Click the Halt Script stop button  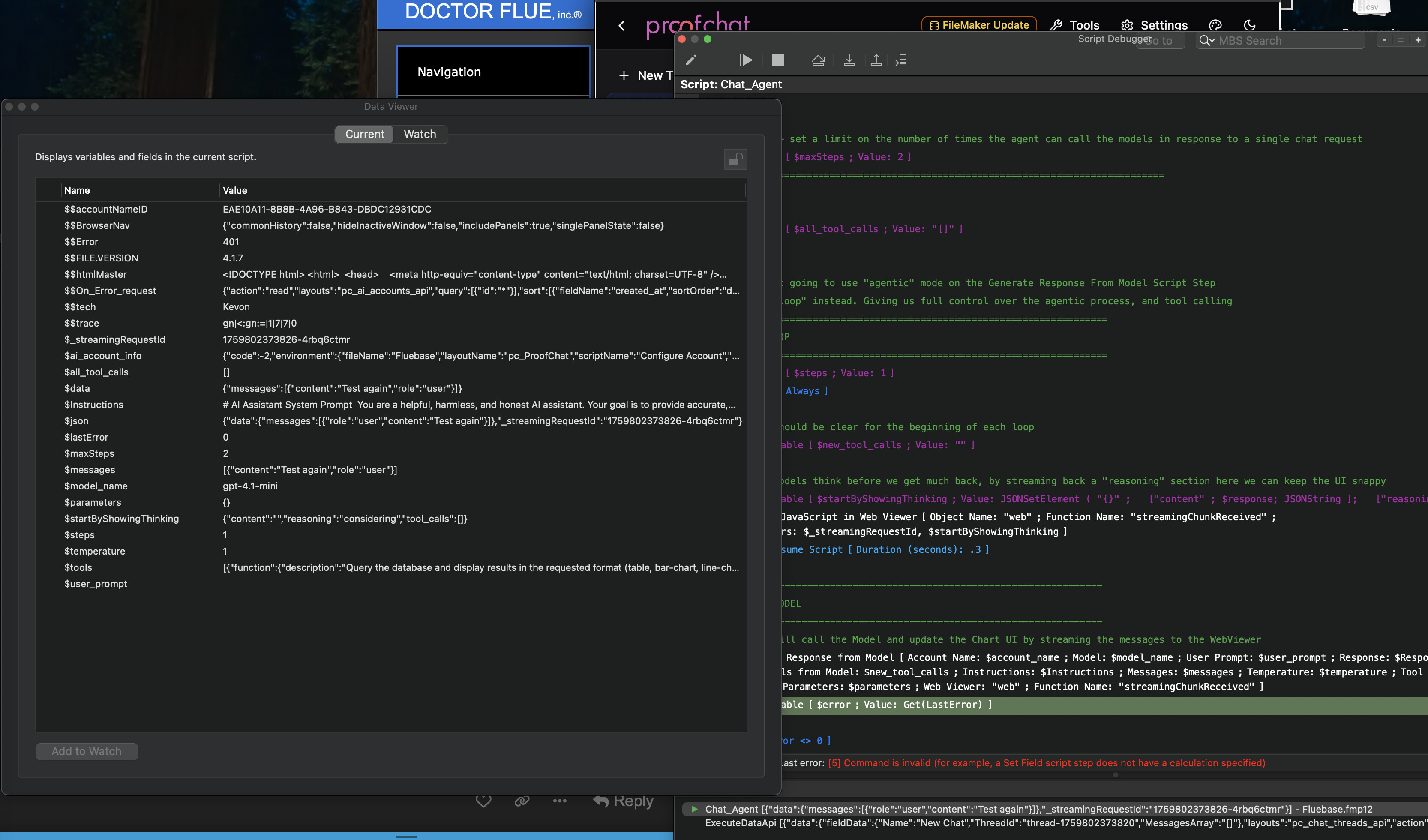tap(778, 60)
